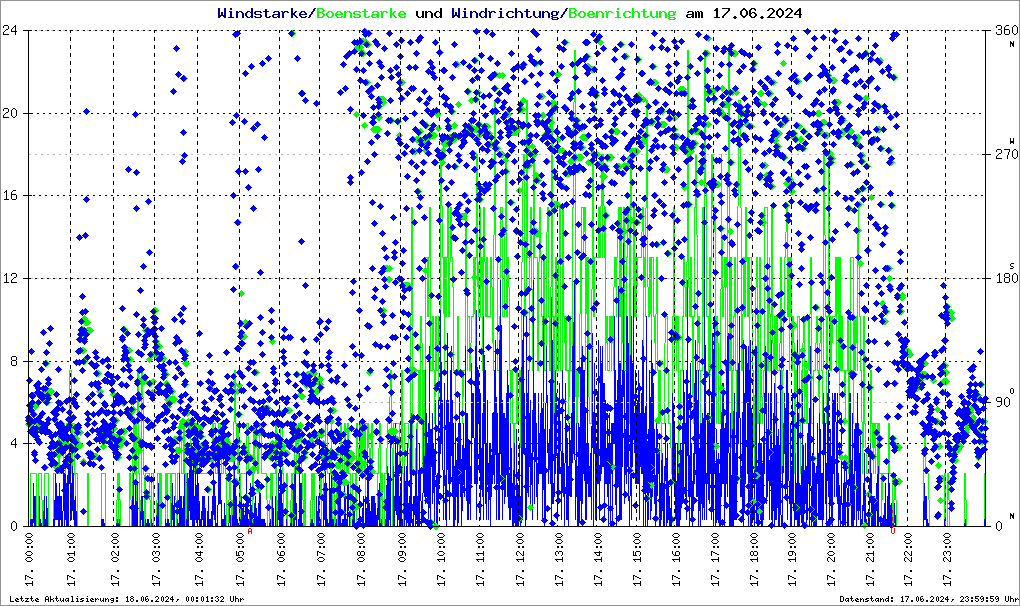Screen dimensions: 1020x606
Task: Click the Datenstand timestamp footer text
Action: (x=927, y=599)
